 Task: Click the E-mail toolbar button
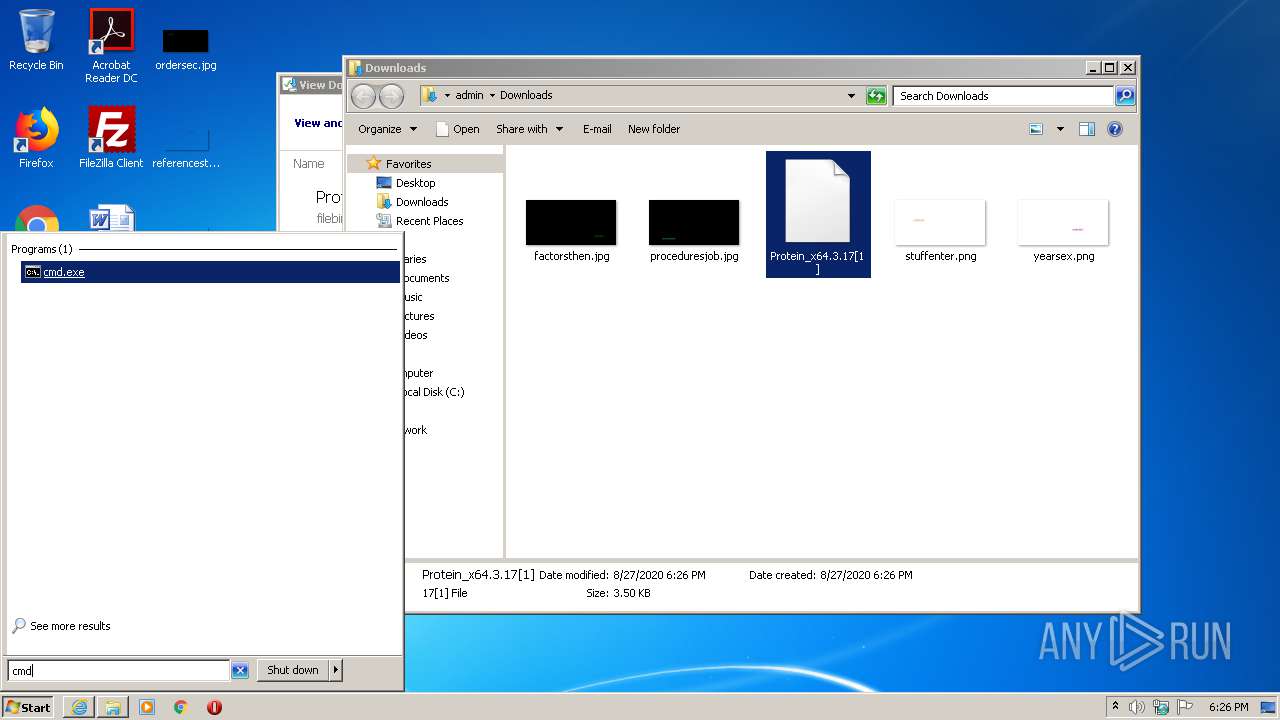(597, 129)
